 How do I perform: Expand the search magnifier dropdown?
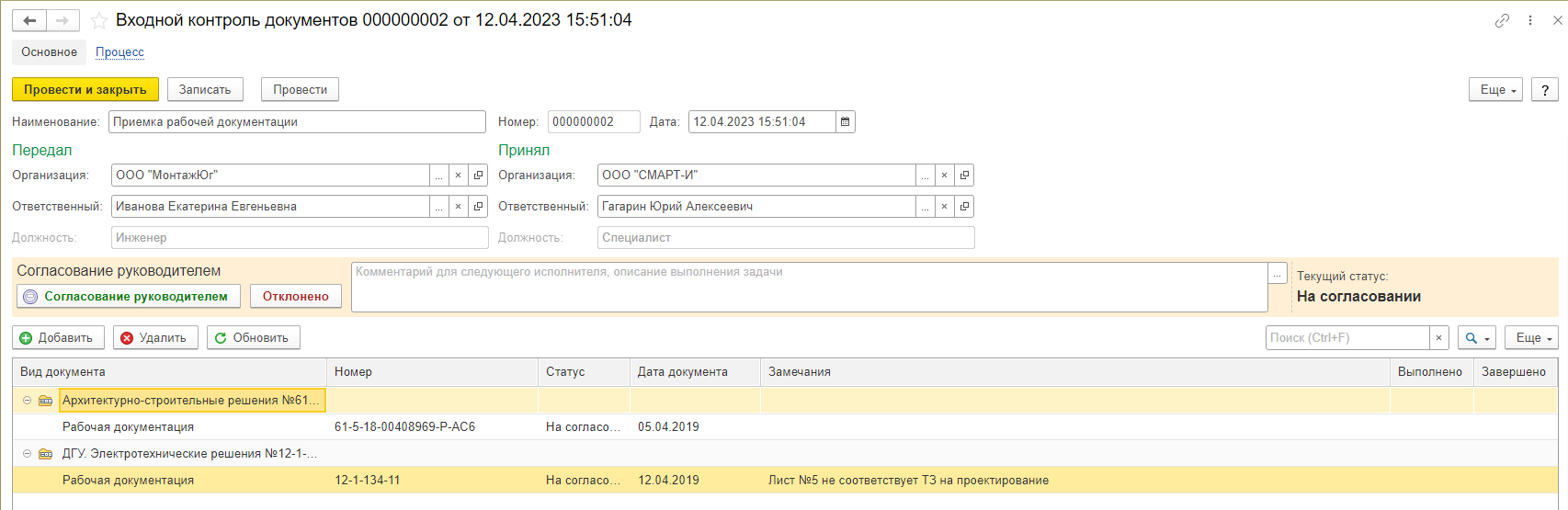pyautogui.click(x=1477, y=338)
